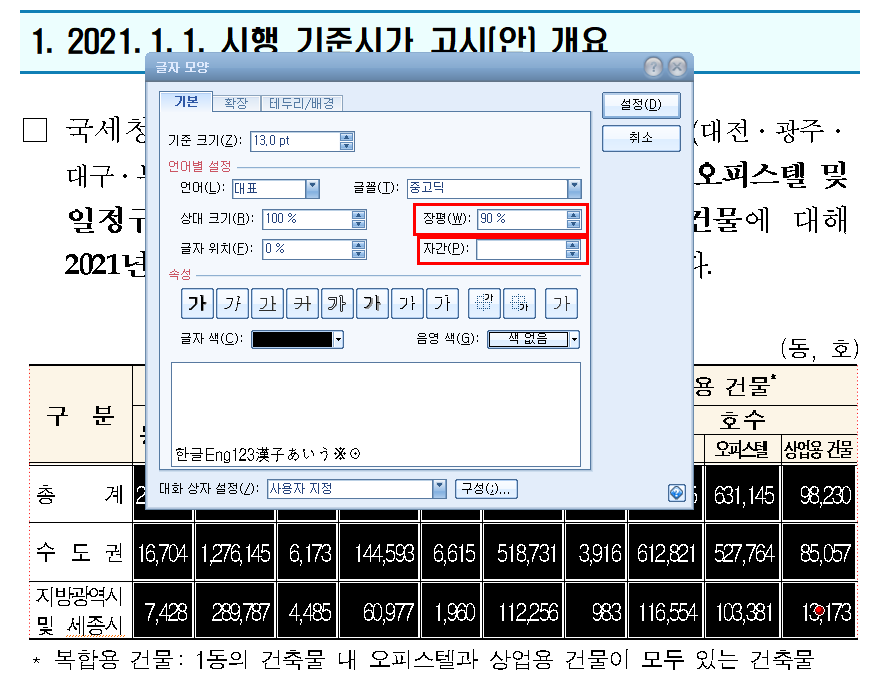Toggle the emboss 가 attribute button

pos(407,303)
